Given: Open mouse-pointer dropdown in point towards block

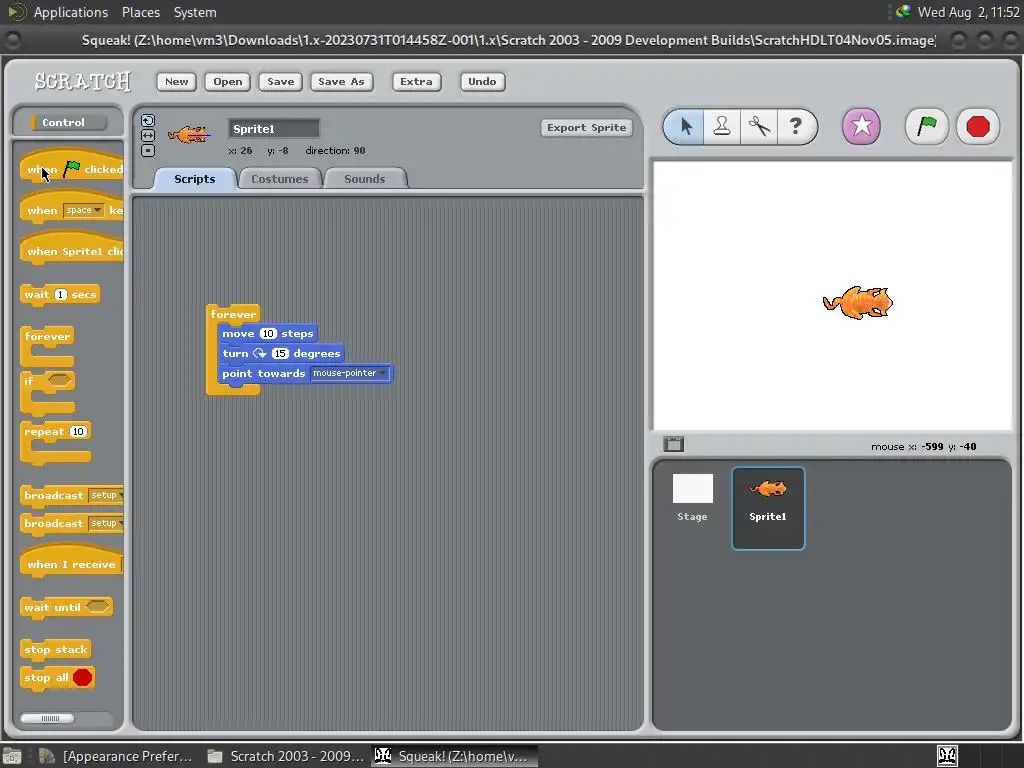Looking at the screenshot, I should (349, 373).
